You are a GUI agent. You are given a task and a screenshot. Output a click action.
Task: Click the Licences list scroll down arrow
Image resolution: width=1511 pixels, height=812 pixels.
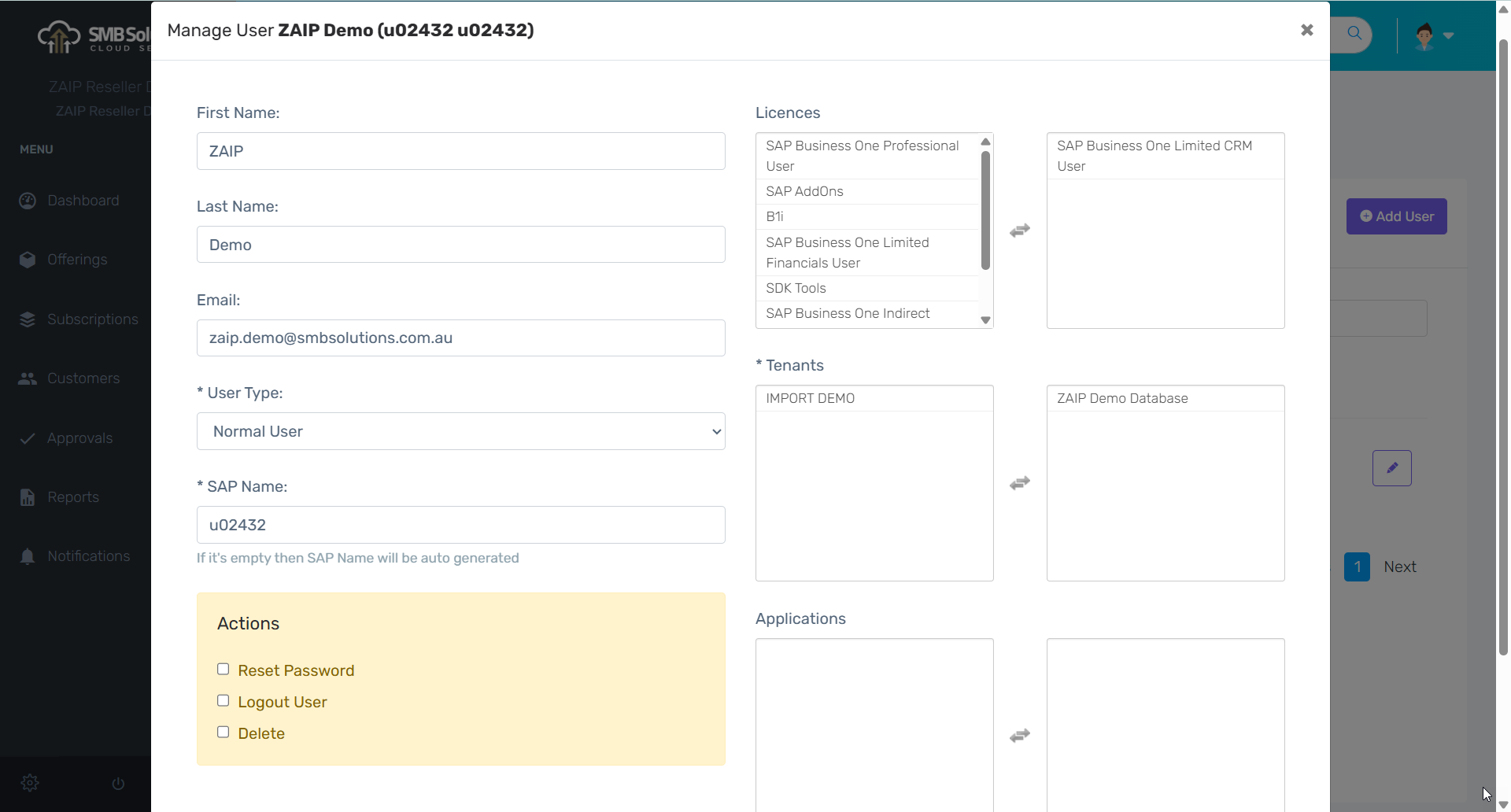click(x=985, y=320)
